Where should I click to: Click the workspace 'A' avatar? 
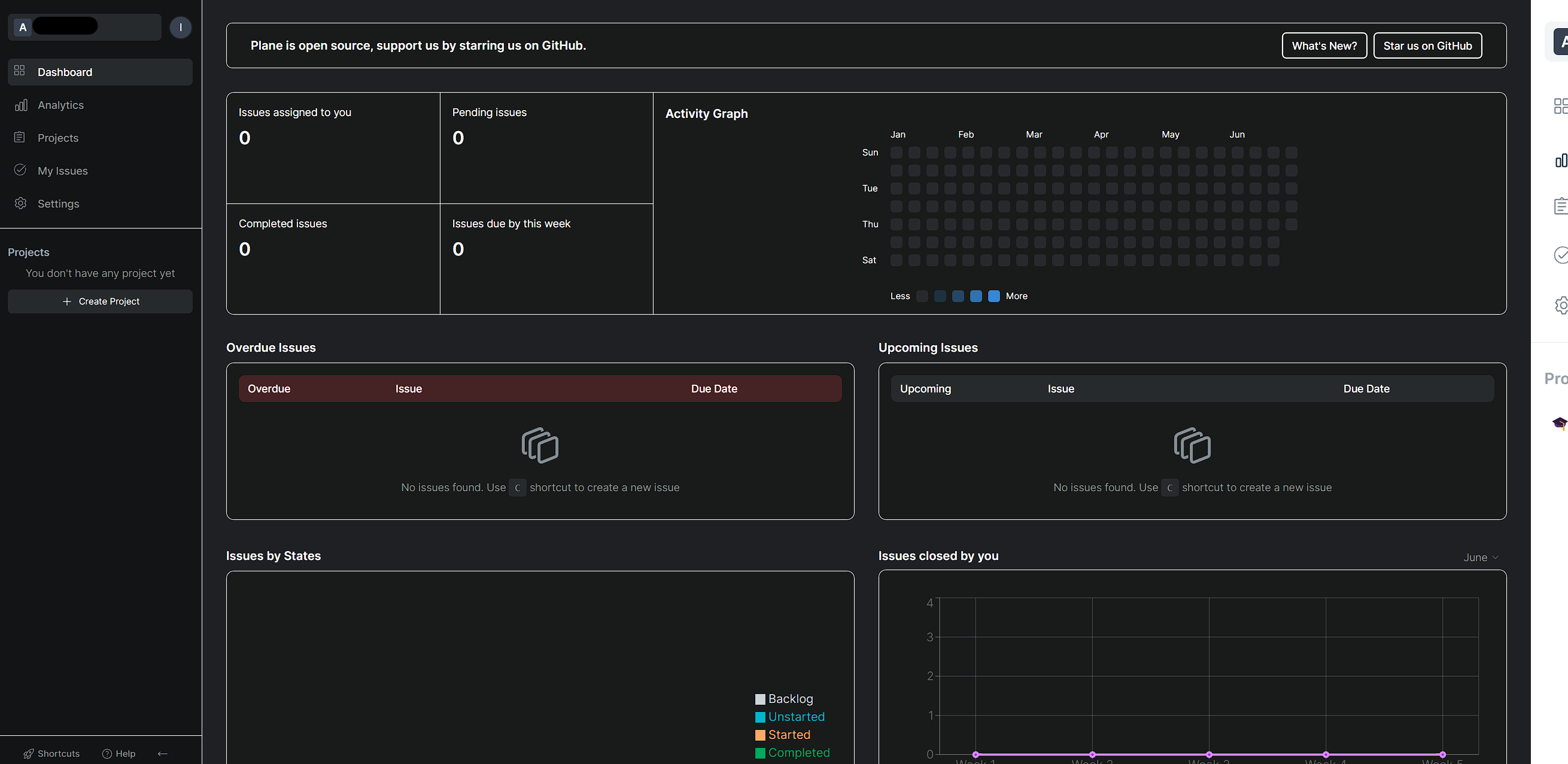pos(22,27)
